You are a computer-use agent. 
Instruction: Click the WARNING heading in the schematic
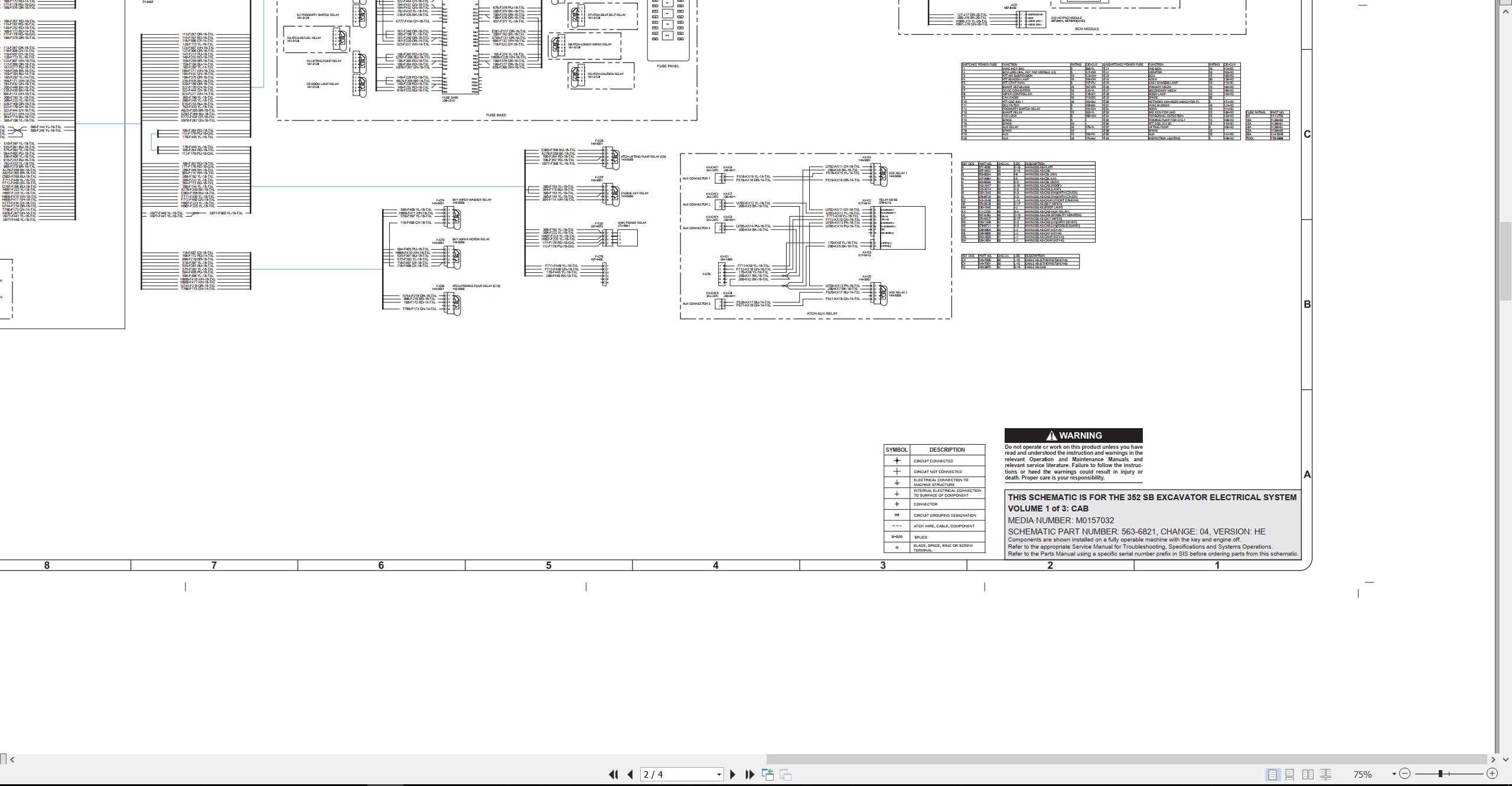1073,436
